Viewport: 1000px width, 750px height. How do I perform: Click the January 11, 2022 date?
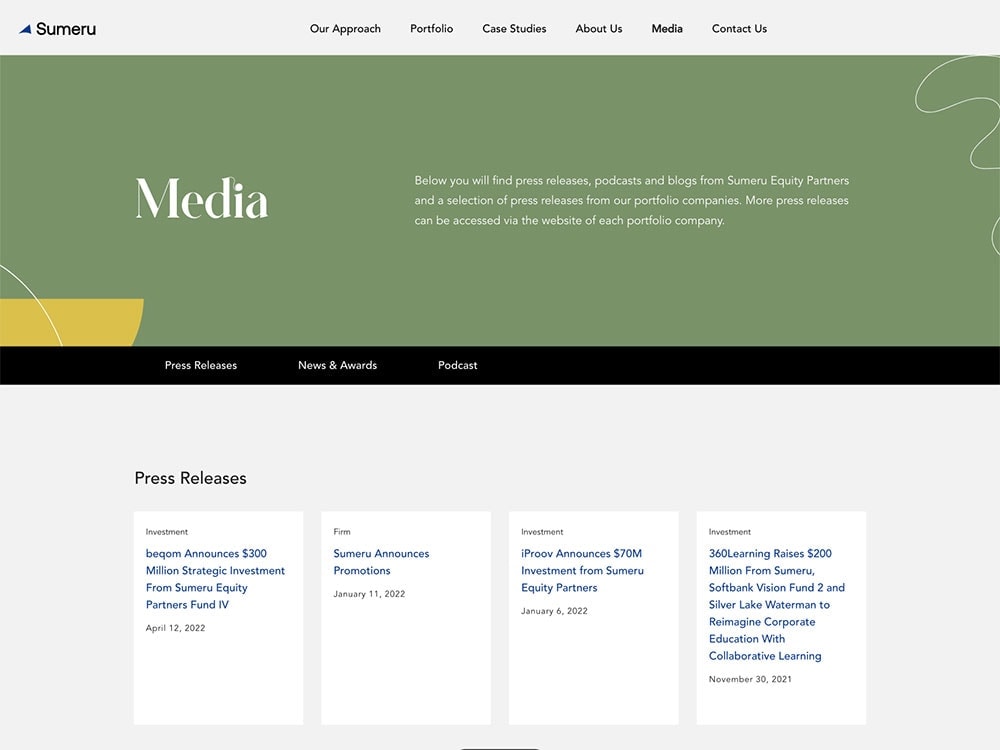click(369, 594)
